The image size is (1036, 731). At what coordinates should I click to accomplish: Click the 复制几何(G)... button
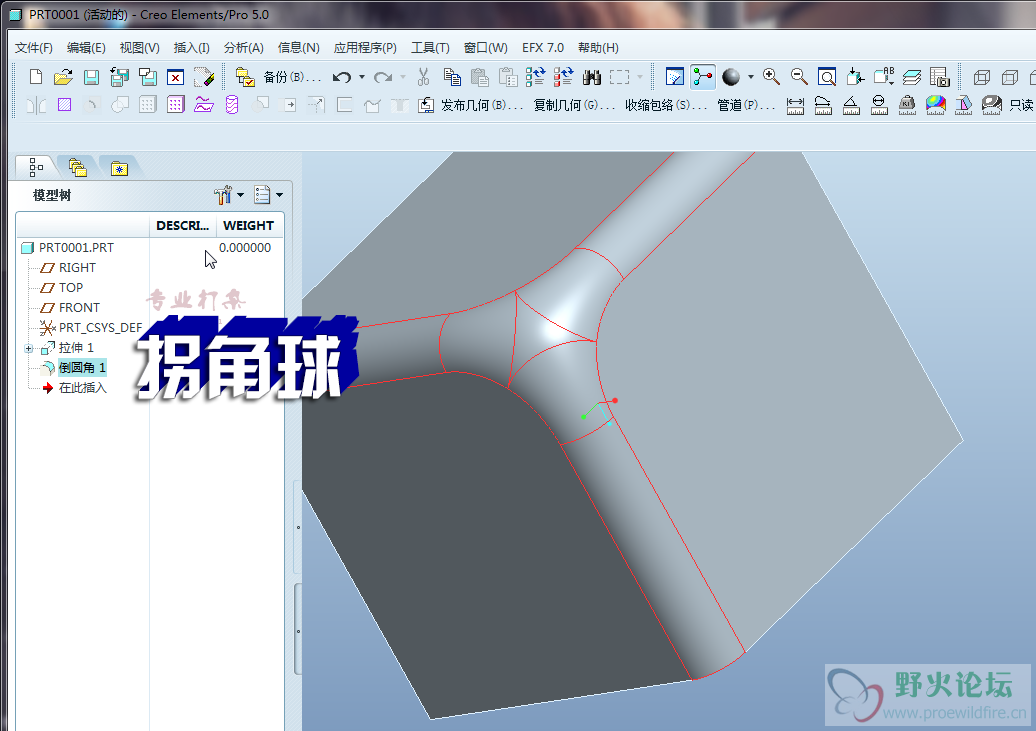pos(574,105)
